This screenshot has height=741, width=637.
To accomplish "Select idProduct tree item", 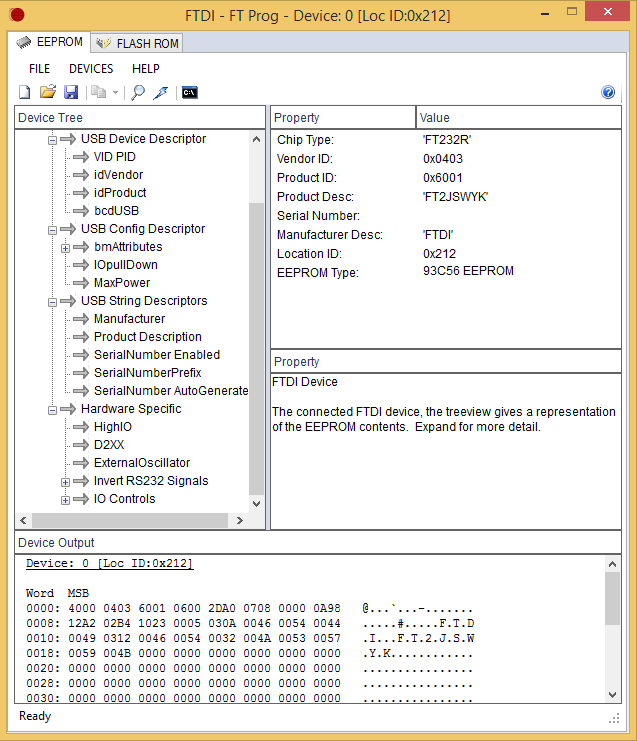I will [120, 193].
